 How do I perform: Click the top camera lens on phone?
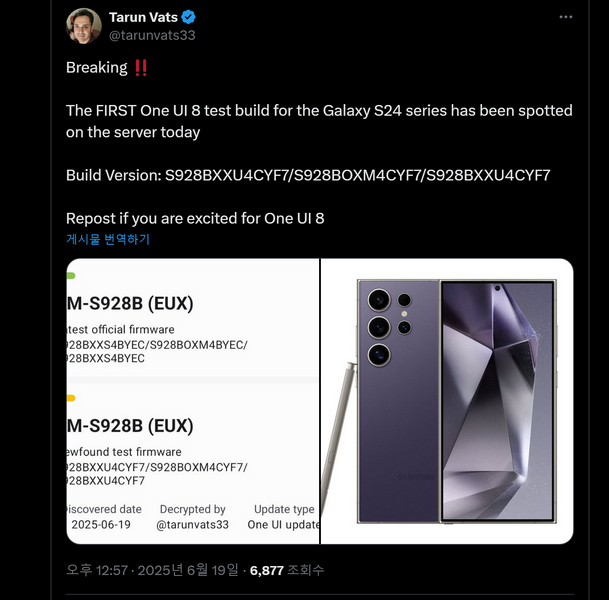(x=379, y=300)
